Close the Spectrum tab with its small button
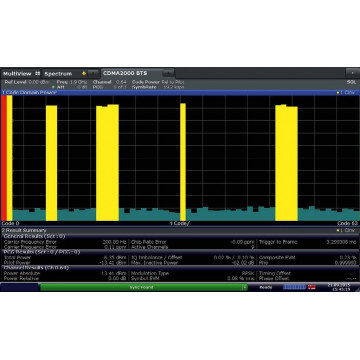The height and width of the screenshot is (360, 360). (93, 73)
